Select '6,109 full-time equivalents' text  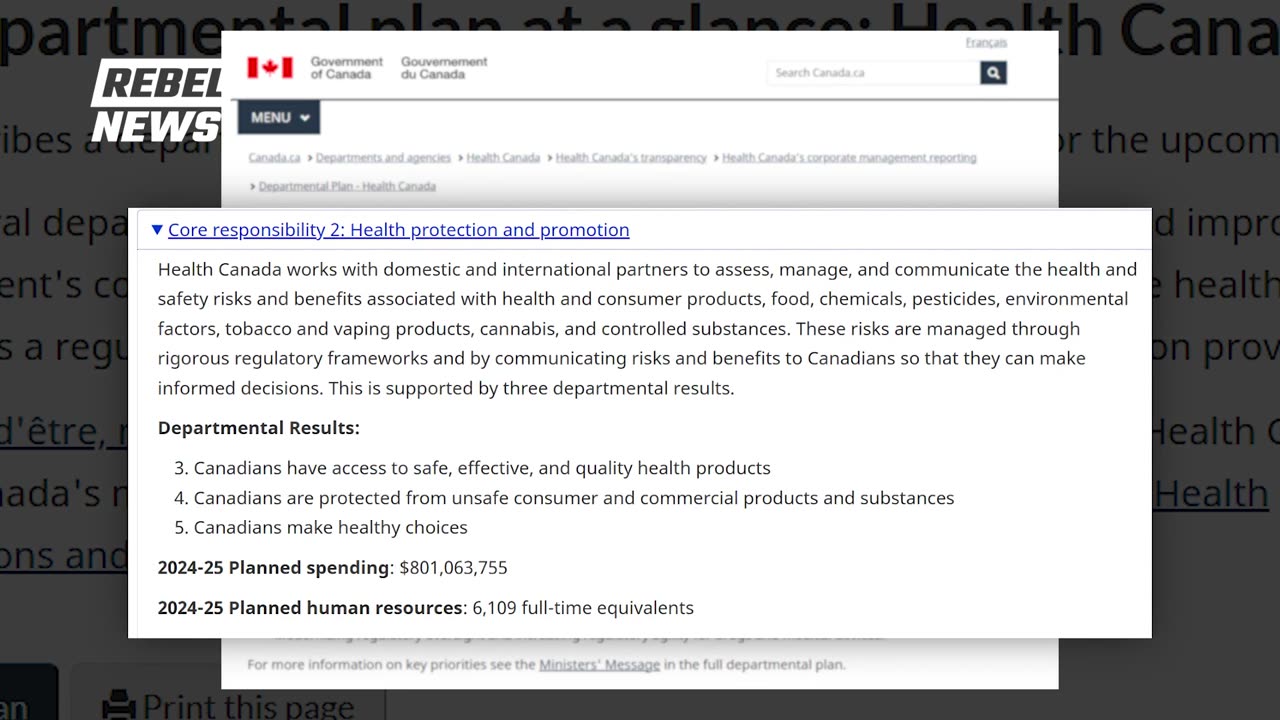[583, 607]
